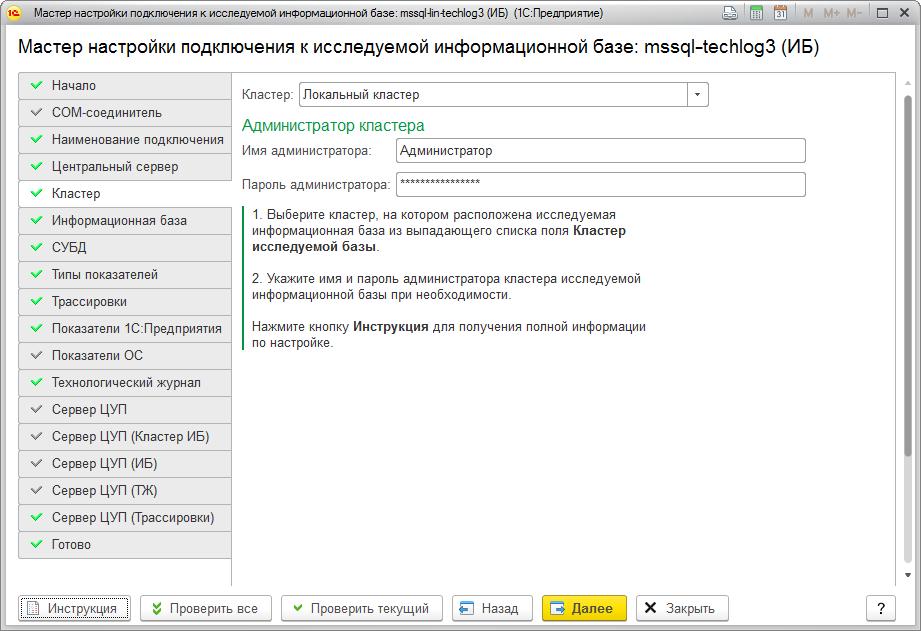
Task: Click the M- memory button
Action: pos(854,13)
